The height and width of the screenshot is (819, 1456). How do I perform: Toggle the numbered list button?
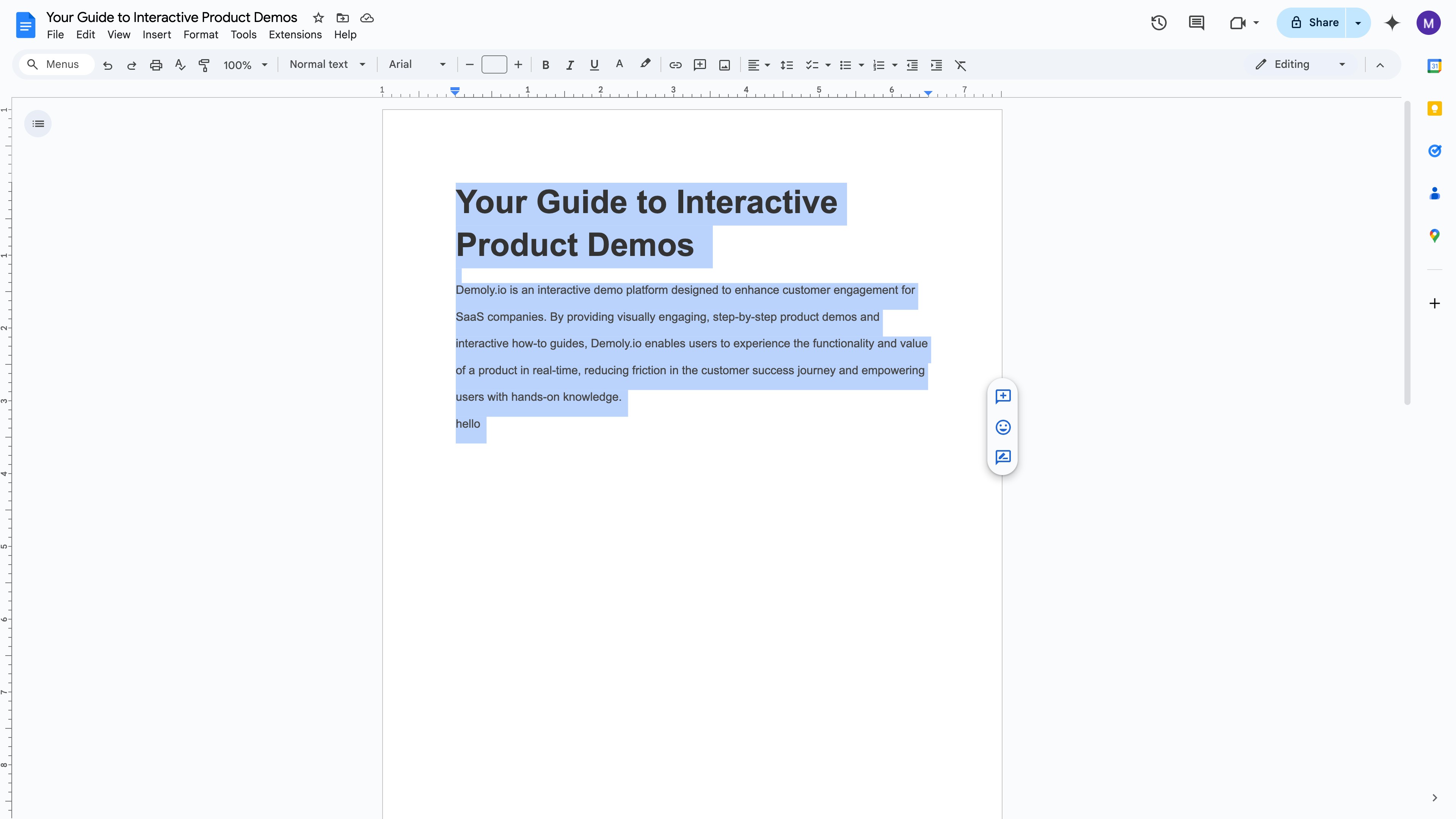(879, 66)
